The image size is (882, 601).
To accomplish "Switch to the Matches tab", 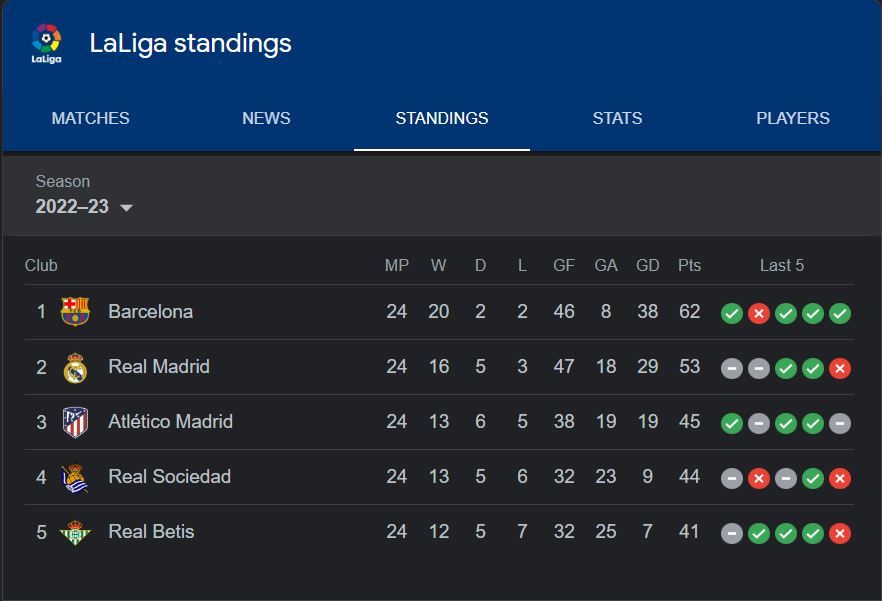I will [90, 118].
